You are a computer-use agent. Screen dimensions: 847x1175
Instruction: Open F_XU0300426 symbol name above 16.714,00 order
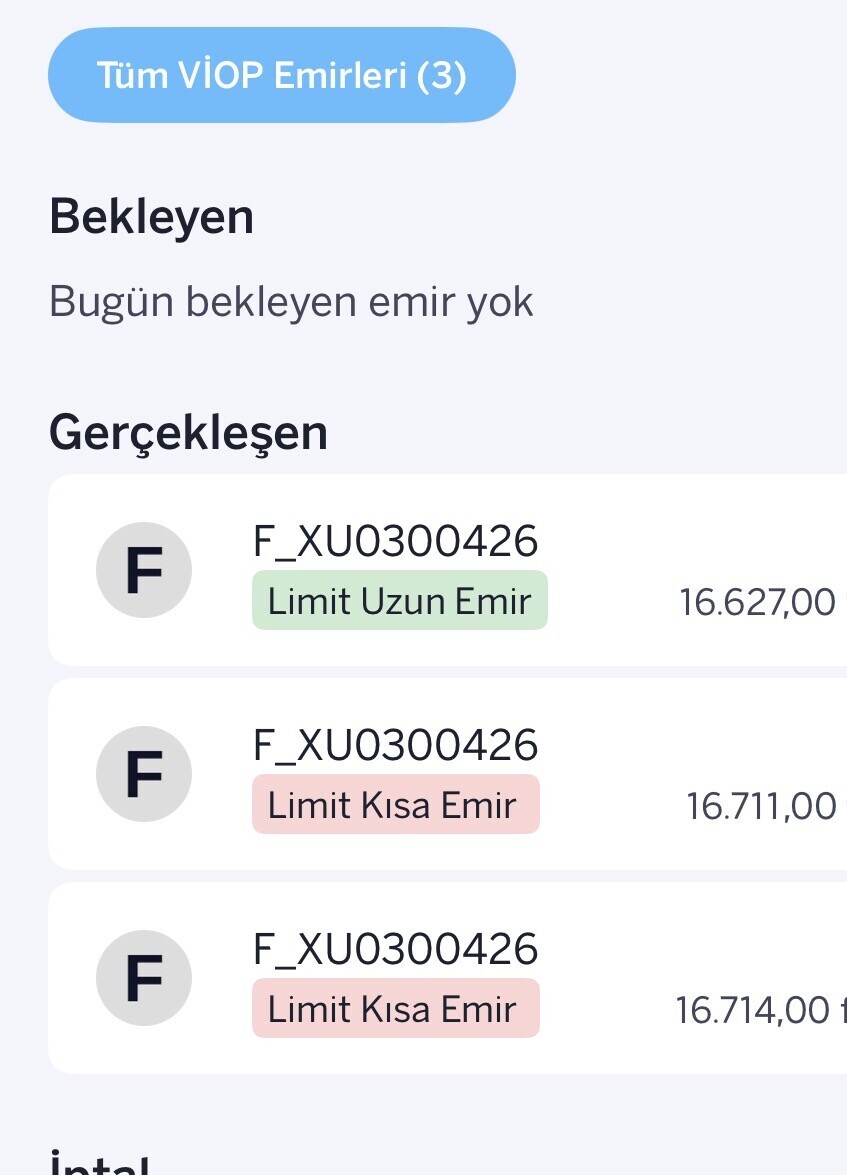tap(395, 950)
